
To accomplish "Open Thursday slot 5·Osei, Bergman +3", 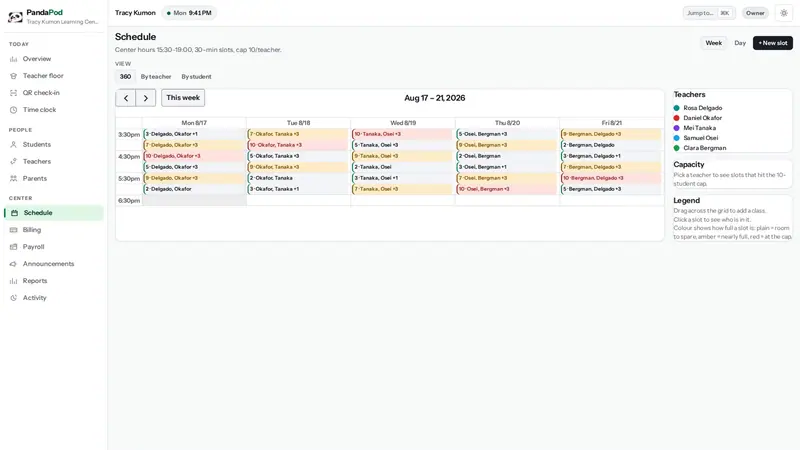I will click(x=507, y=134).
